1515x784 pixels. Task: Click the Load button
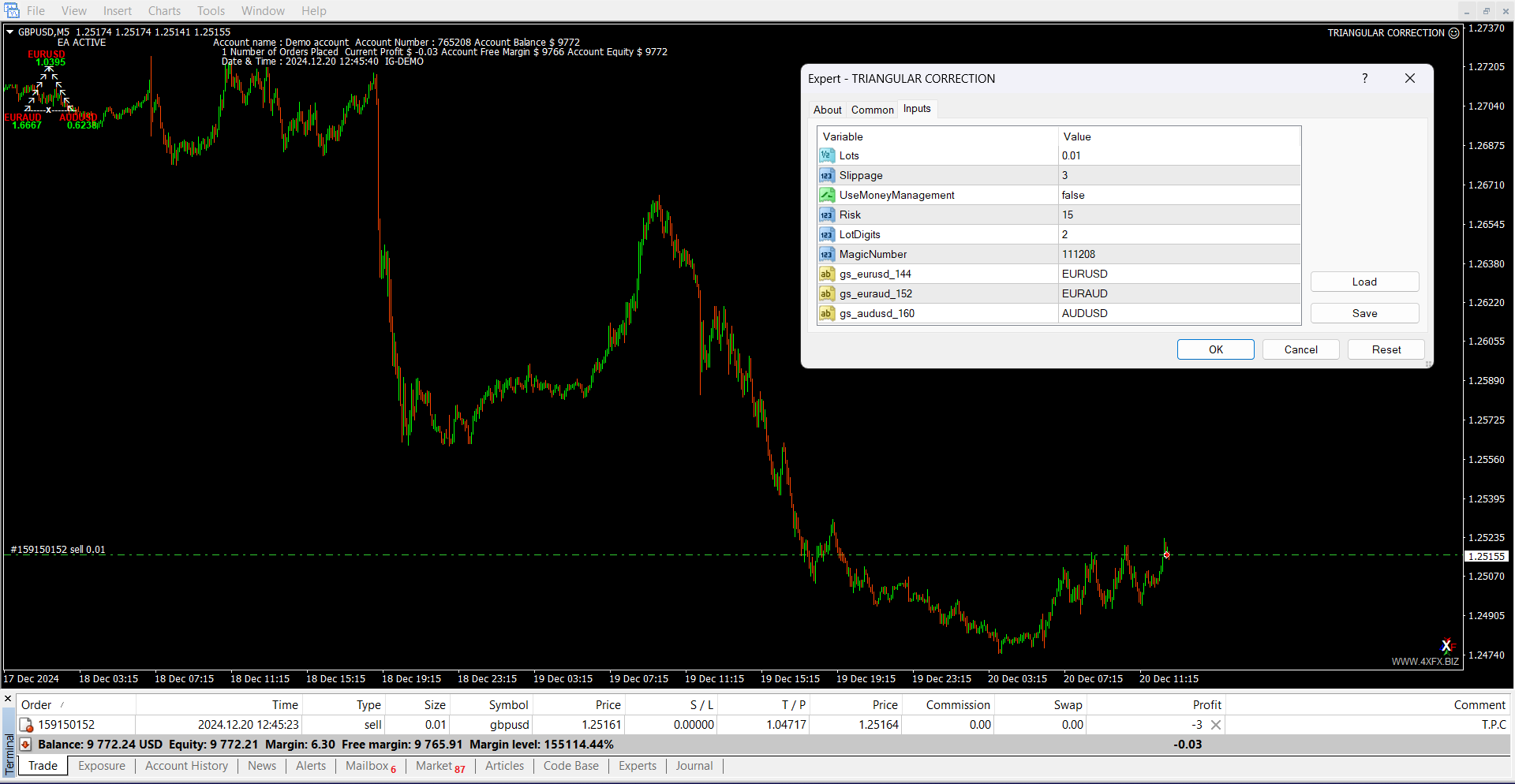pos(1364,282)
